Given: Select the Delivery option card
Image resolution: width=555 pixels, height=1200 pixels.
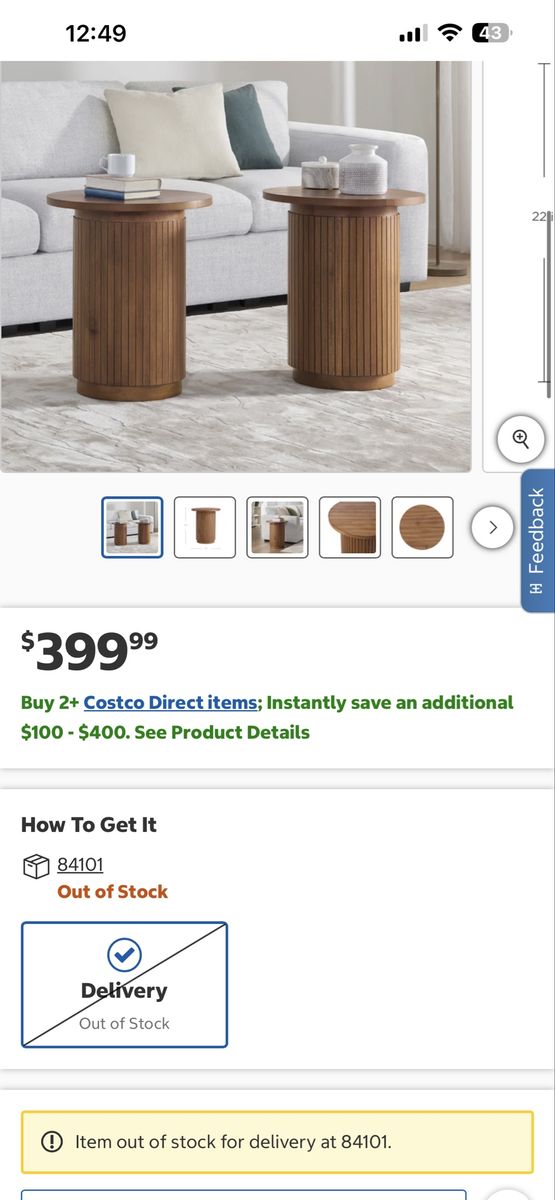Looking at the screenshot, I should (x=125, y=985).
